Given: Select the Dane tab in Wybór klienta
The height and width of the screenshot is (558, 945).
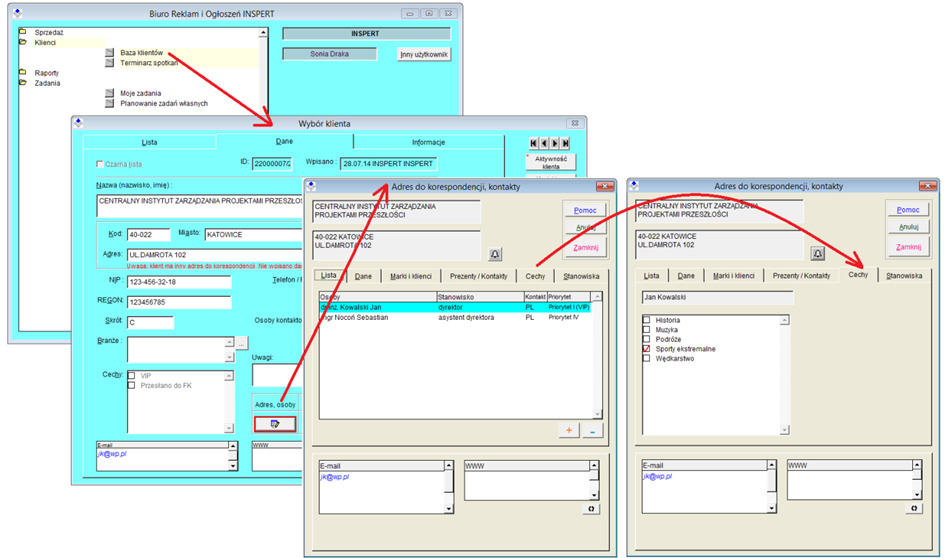Looking at the screenshot, I should click(x=284, y=141).
